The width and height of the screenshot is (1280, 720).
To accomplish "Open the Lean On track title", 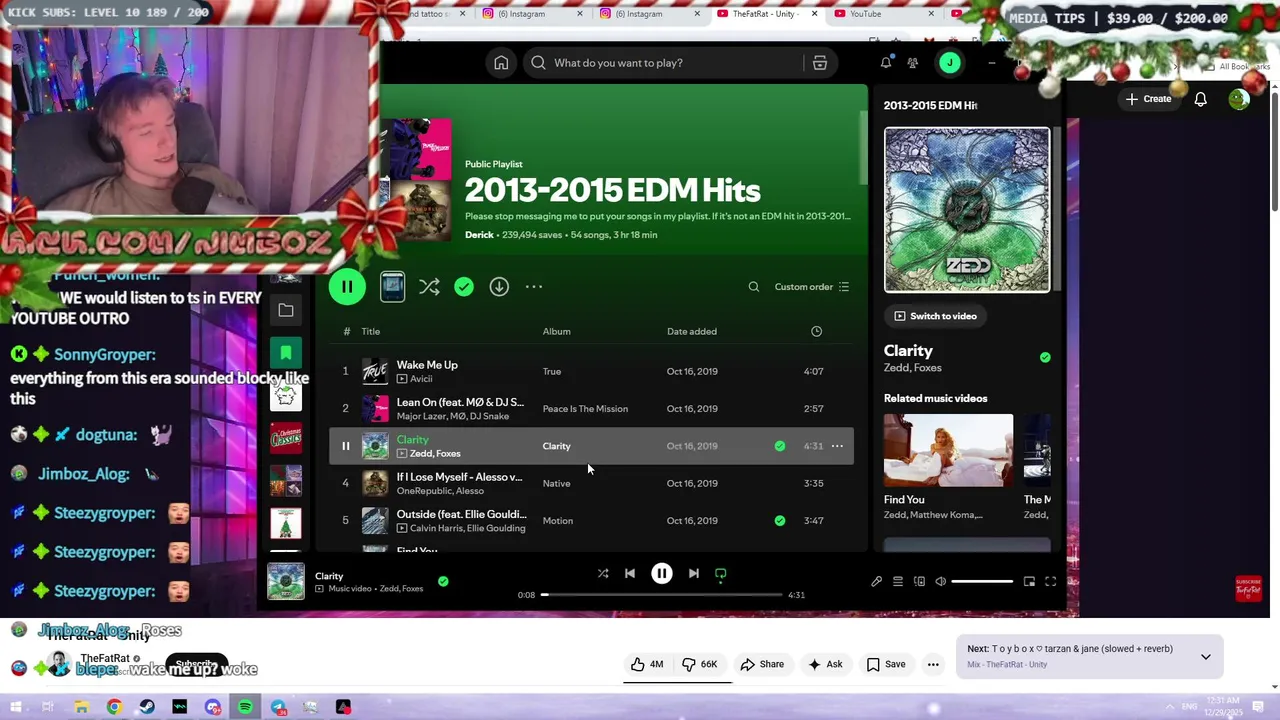I will [460, 402].
